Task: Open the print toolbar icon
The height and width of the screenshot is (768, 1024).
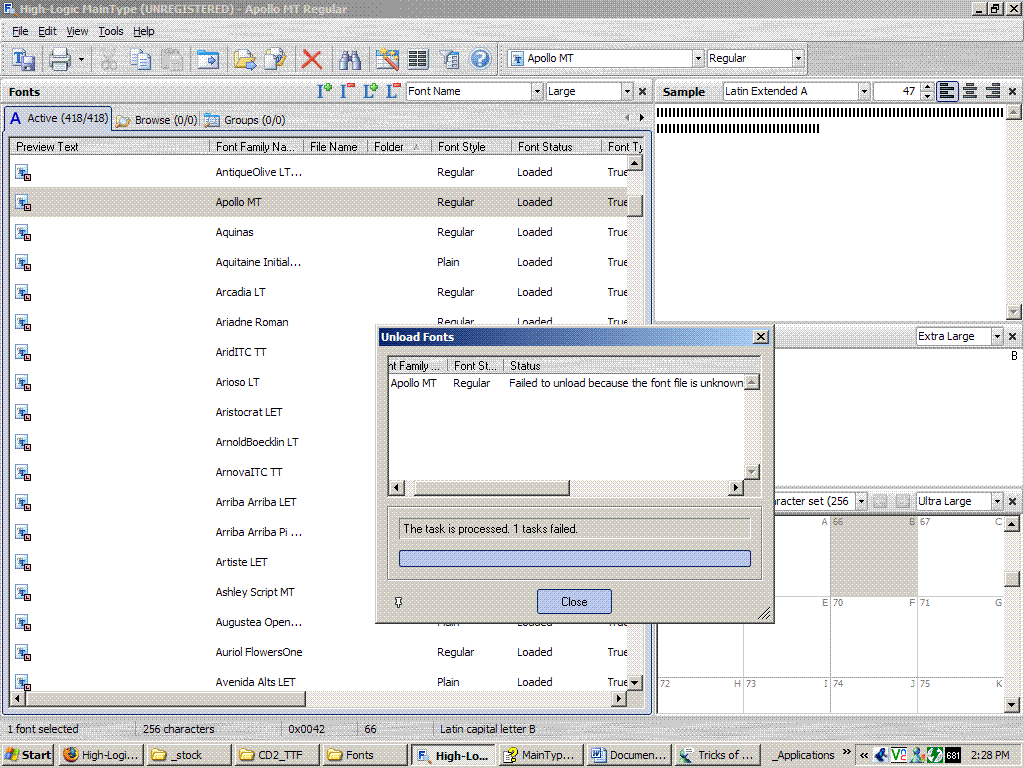Action: (60, 60)
